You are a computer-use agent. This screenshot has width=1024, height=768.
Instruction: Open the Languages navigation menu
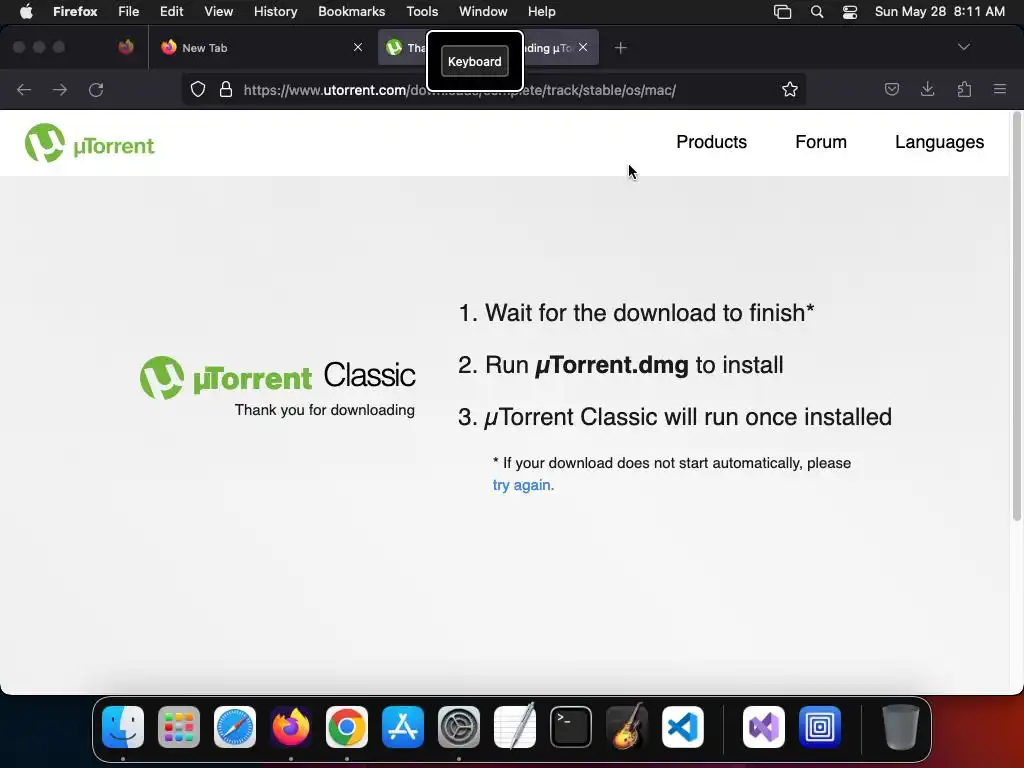click(x=939, y=142)
